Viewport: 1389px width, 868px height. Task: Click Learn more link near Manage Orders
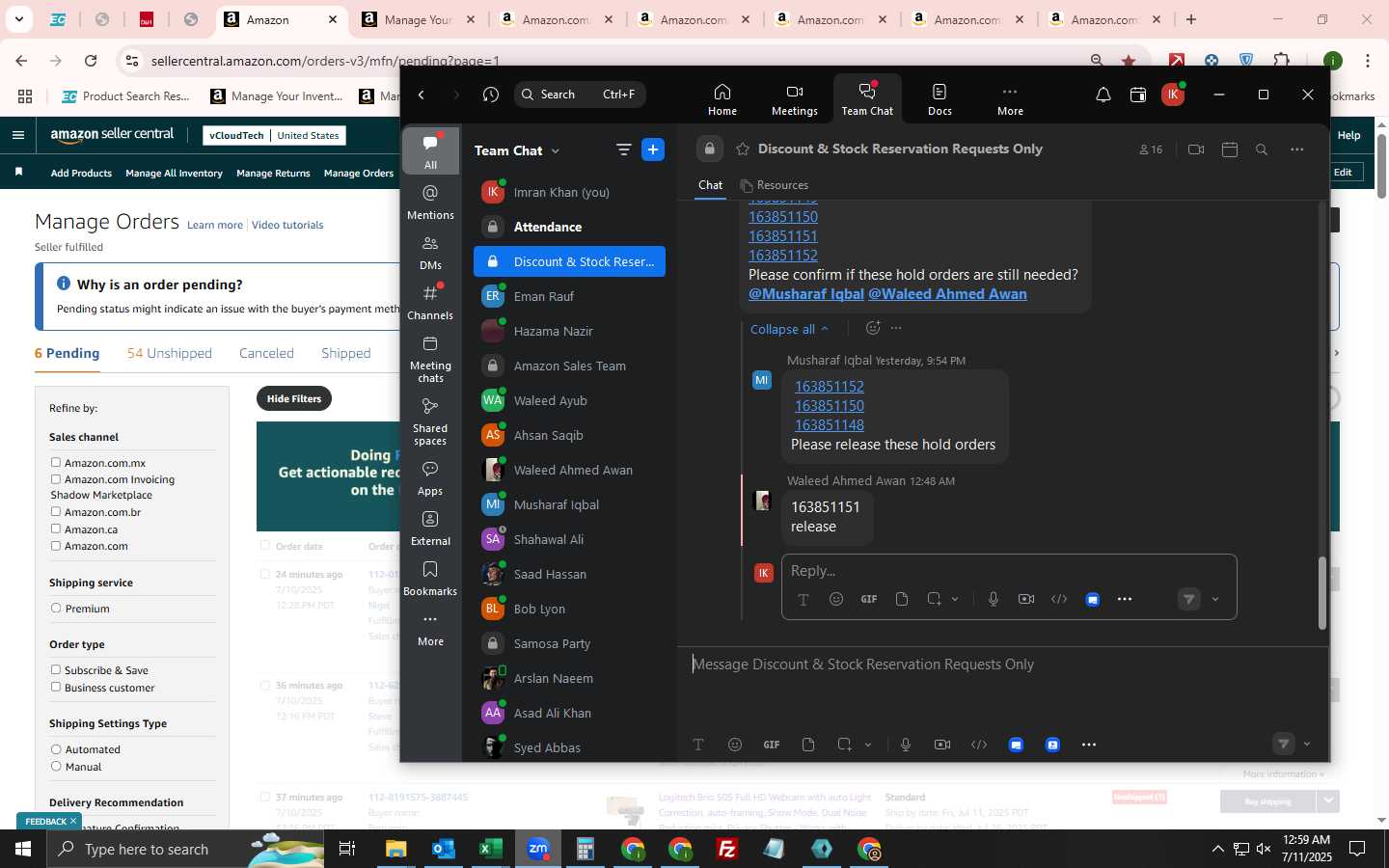coord(215,225)
